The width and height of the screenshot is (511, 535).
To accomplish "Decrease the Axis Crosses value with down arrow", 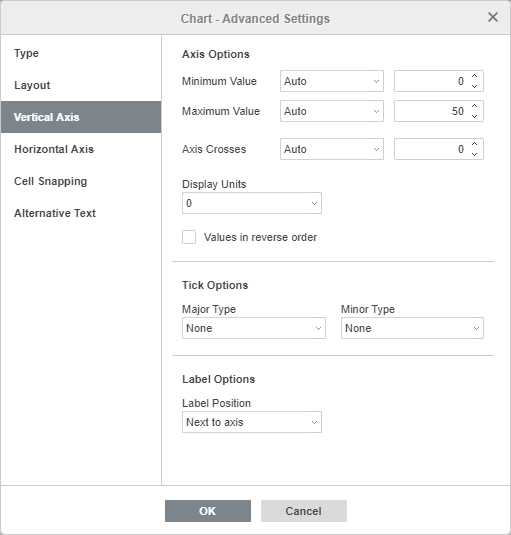I will click(x=474, y=154).
